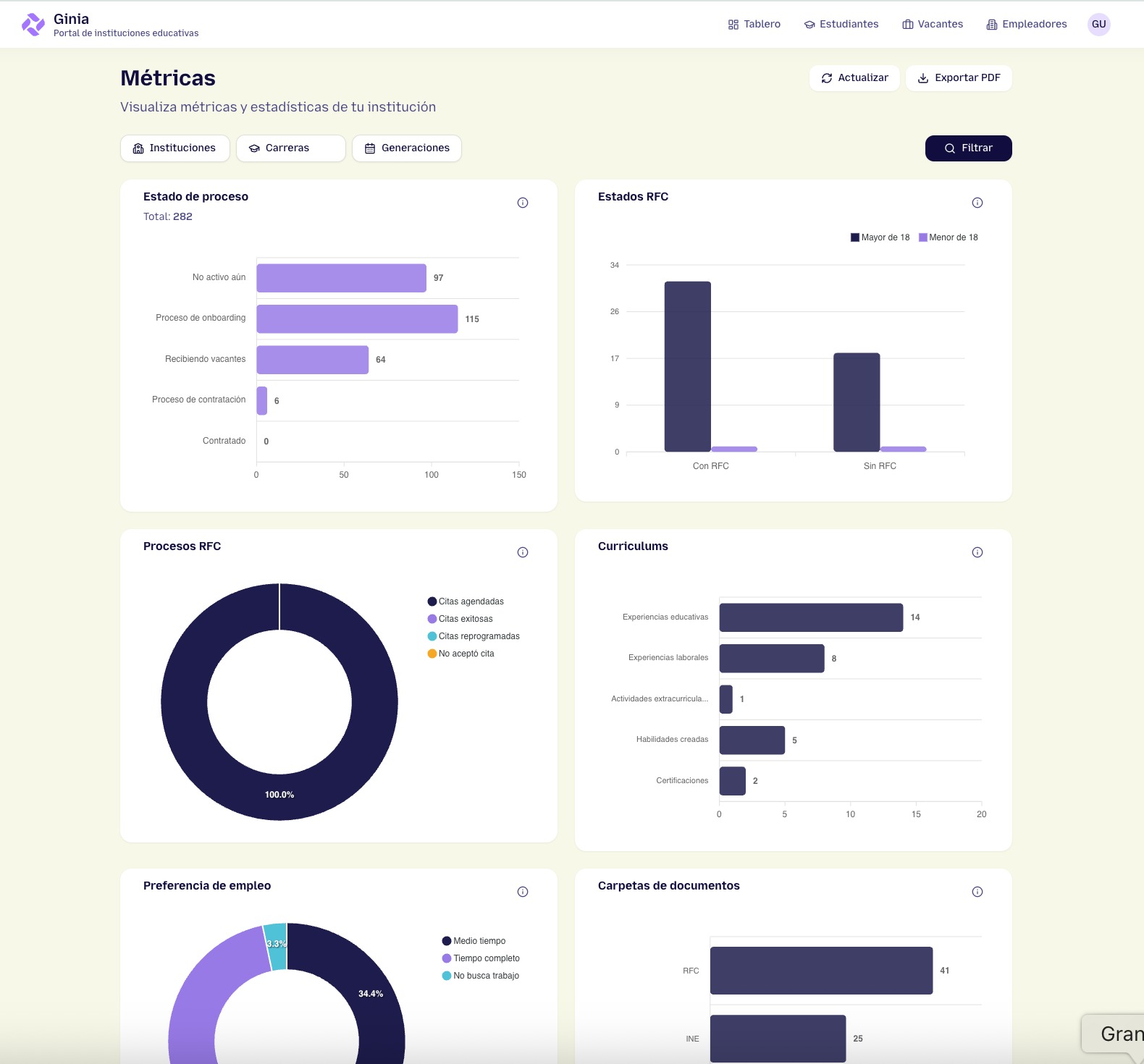1144x1064 pixels.
Task: Open the Vacantes menu item
Action: pyautogui.click(x=933, y=24)
